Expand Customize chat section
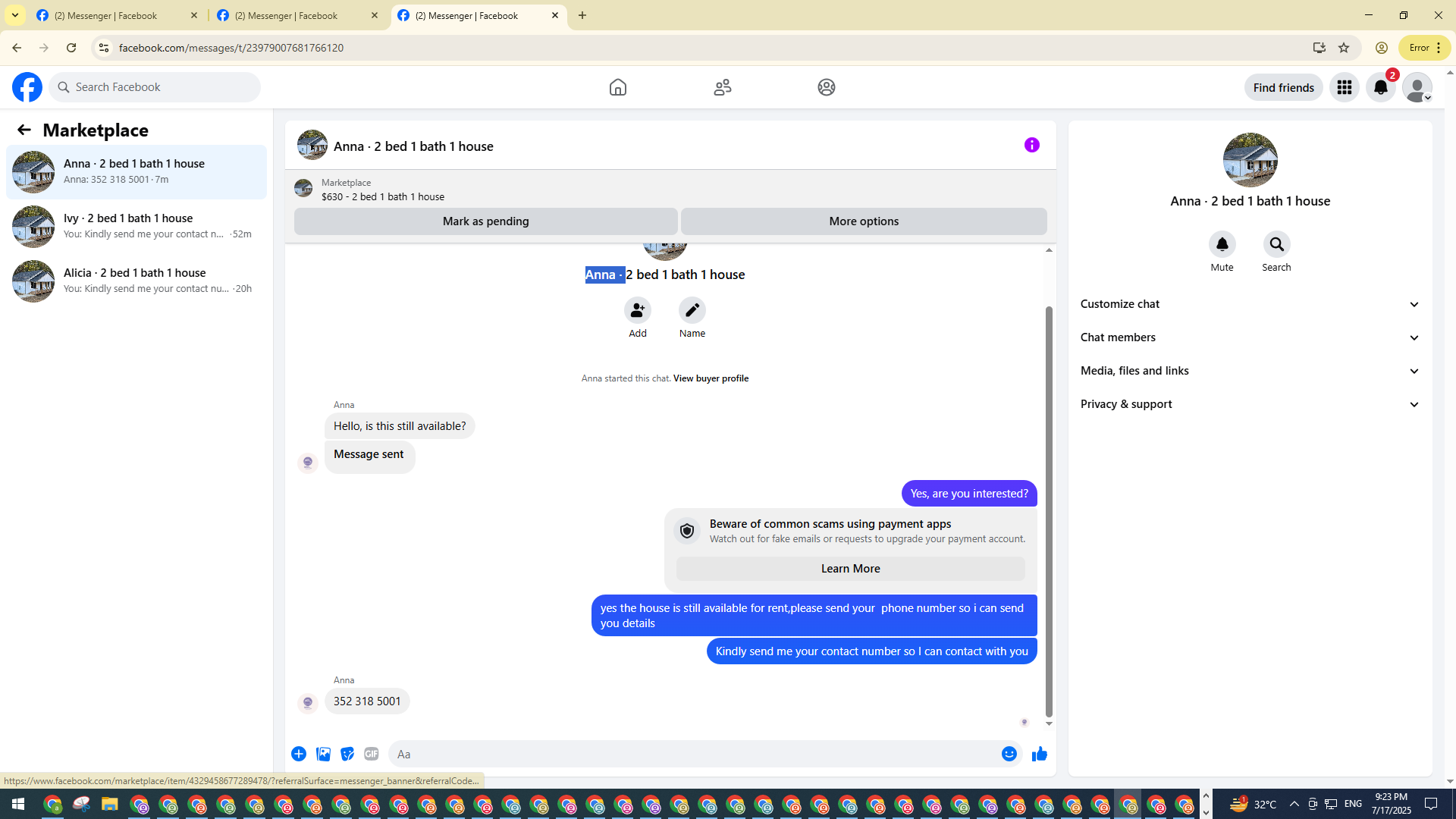The height and width of the screenshot is (819, 1456). click(1250, 304)
